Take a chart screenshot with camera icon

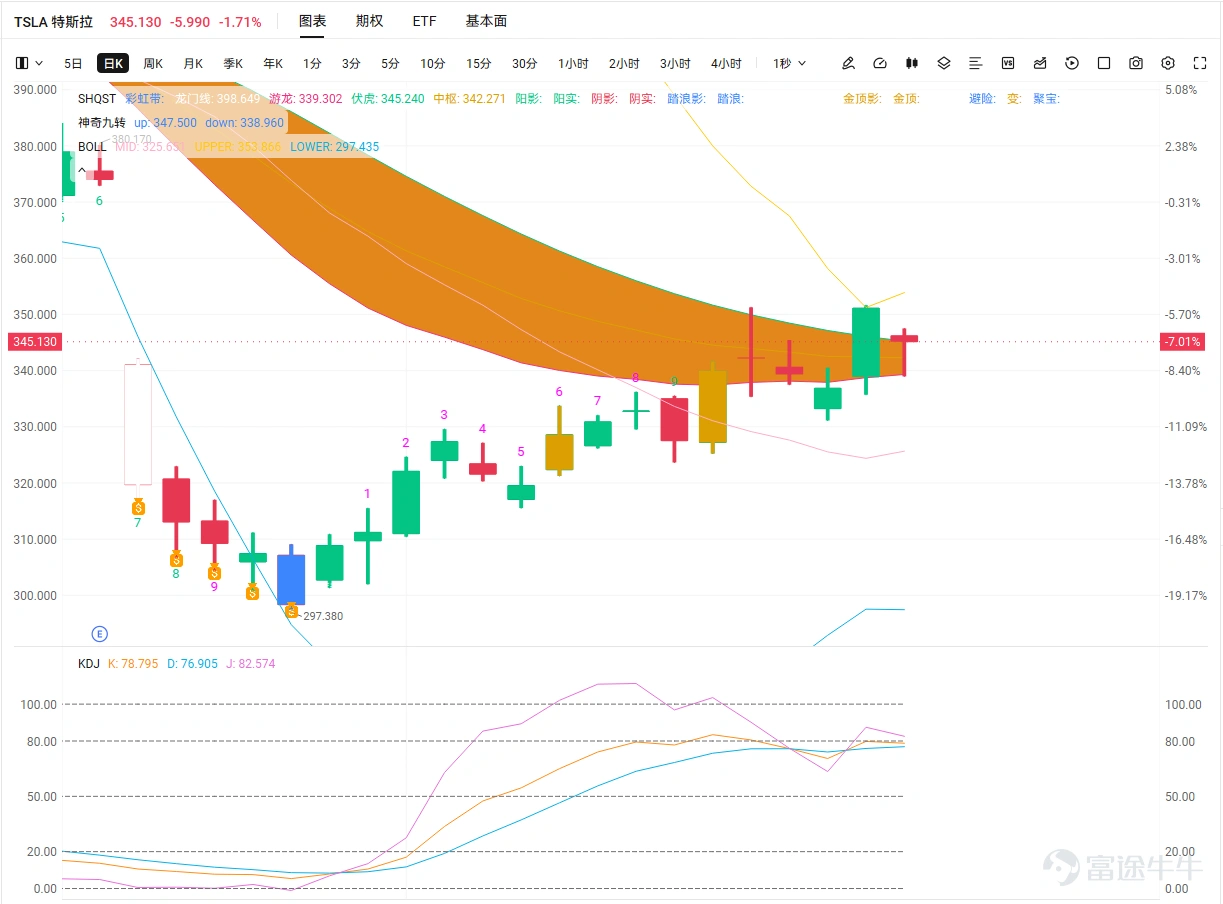[1136, 63]
